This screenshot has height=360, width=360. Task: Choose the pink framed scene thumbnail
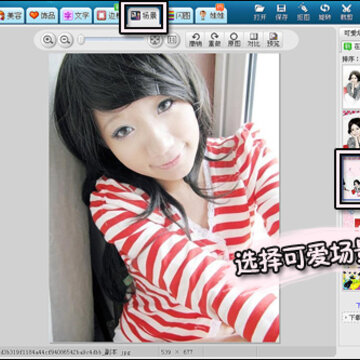point(350,179)
